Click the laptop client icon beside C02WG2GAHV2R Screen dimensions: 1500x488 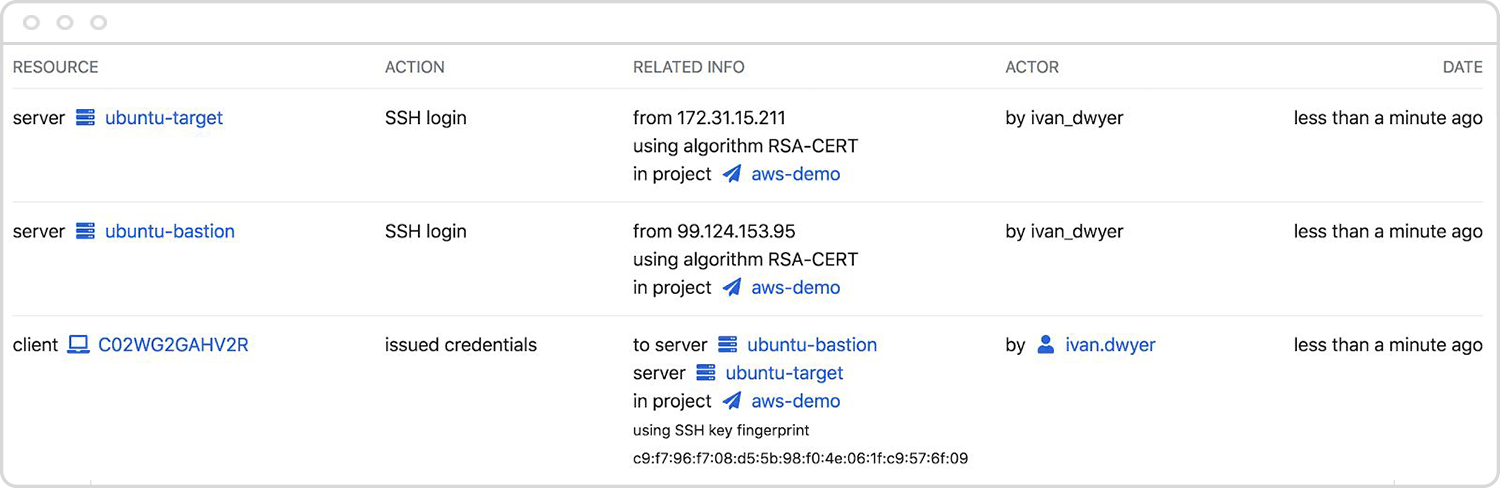pos(78,345)
